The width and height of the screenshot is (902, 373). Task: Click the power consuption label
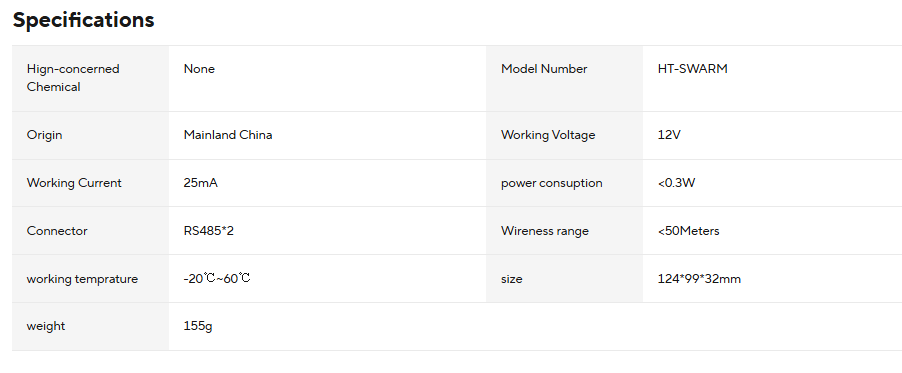point(552,183)
